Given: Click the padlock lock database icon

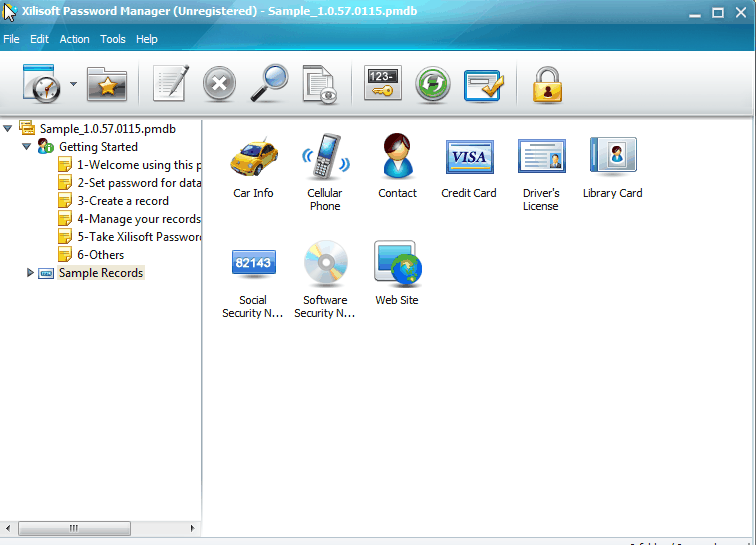Looking at the screenshot, I should point(547,84).
